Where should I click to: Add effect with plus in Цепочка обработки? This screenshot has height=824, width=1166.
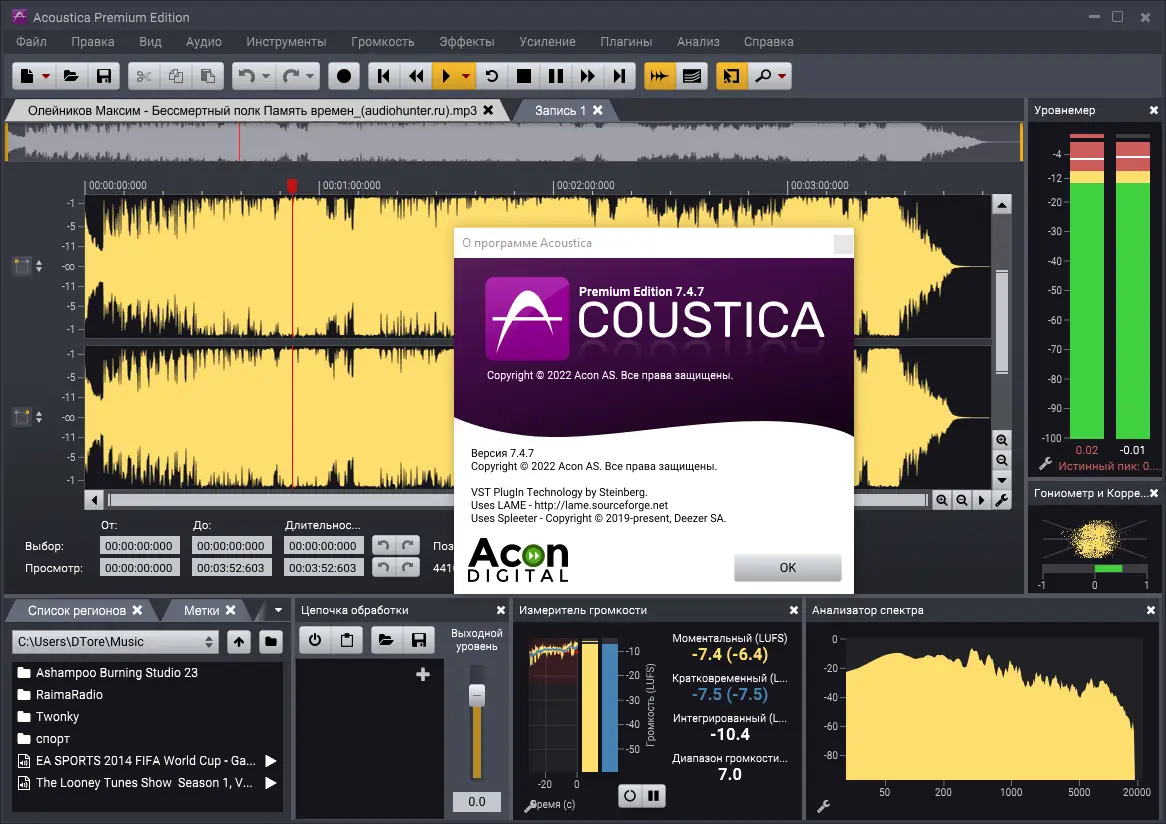(423, 675)
